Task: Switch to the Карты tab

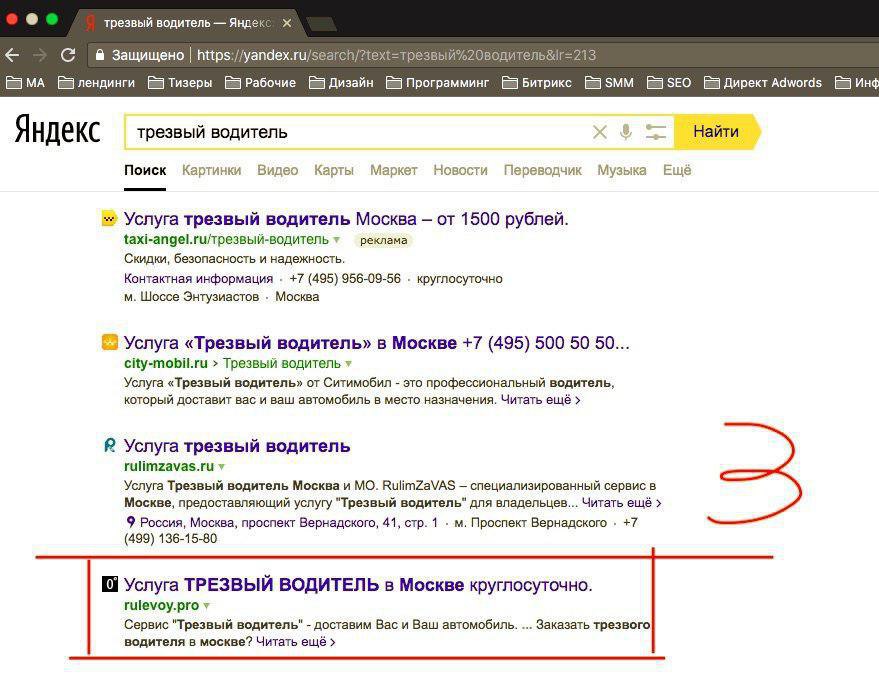Action: 334,170
